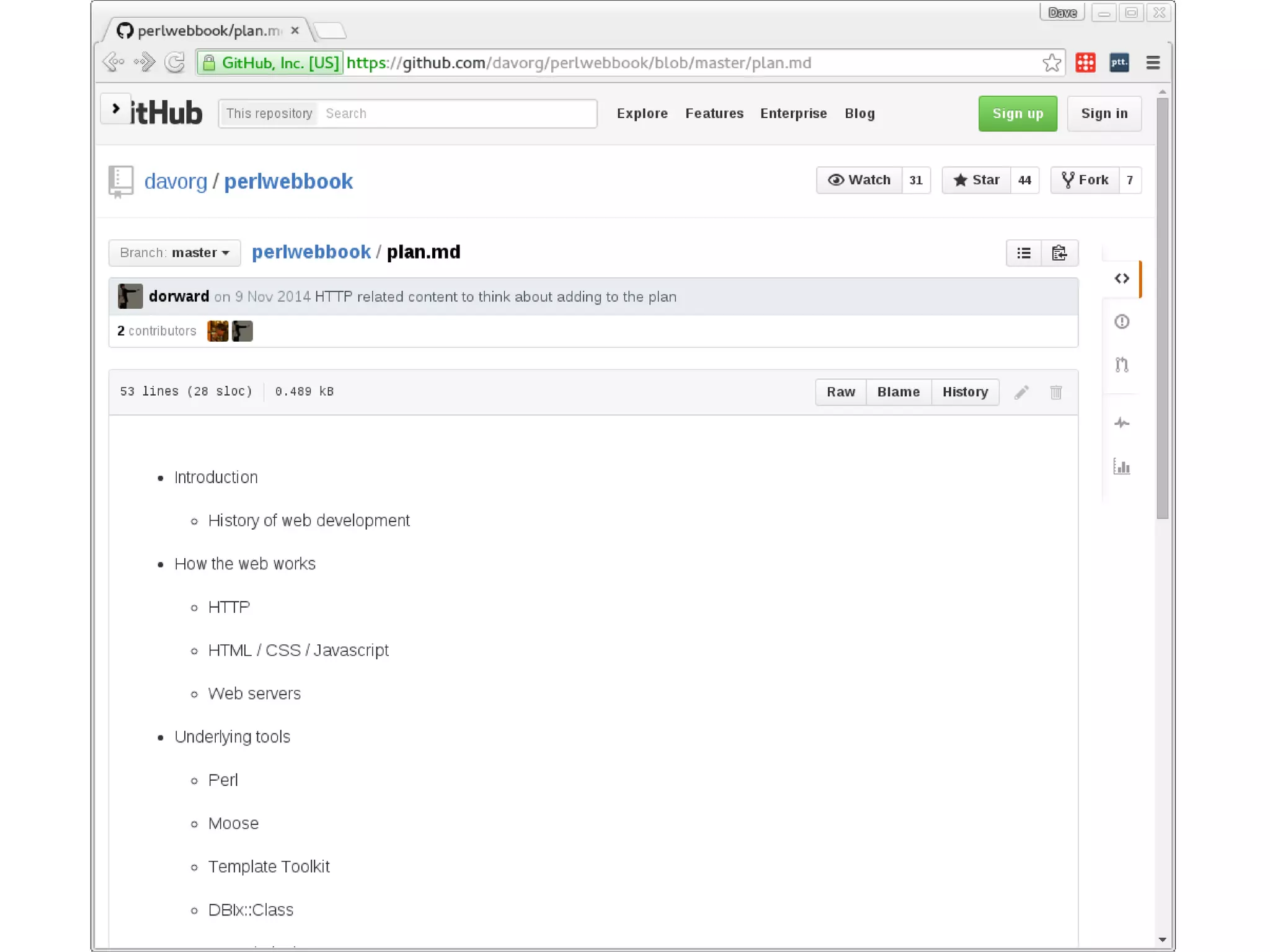The width and height of the screenshot is (1270, 952).
Task: Open the Branch master dropdown
Action: [x=174, y=252]
